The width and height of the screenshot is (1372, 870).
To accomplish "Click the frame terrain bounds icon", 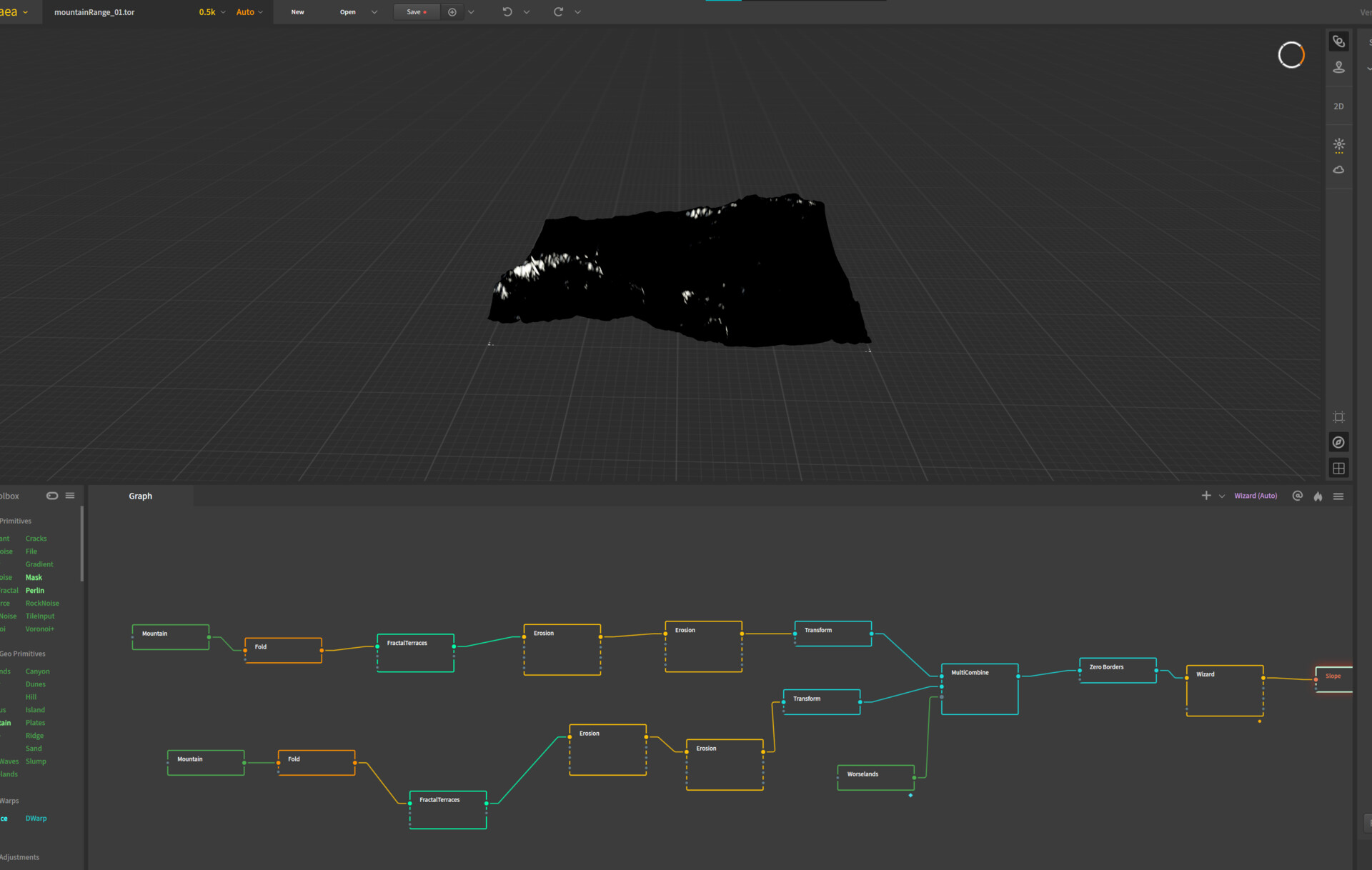I will [1338, 417].
